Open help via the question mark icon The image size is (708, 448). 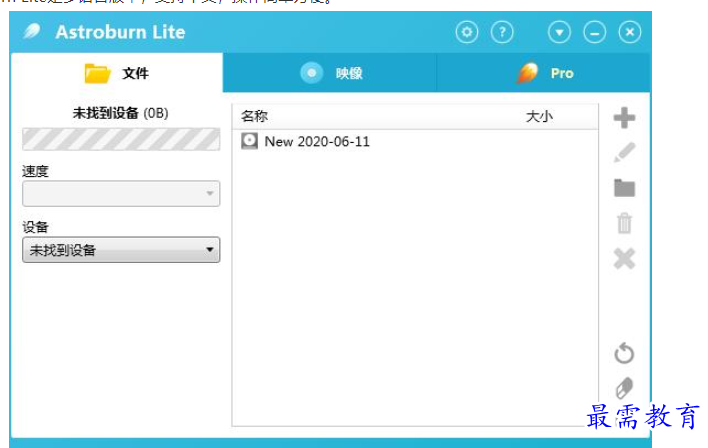[x=502, y=32]
